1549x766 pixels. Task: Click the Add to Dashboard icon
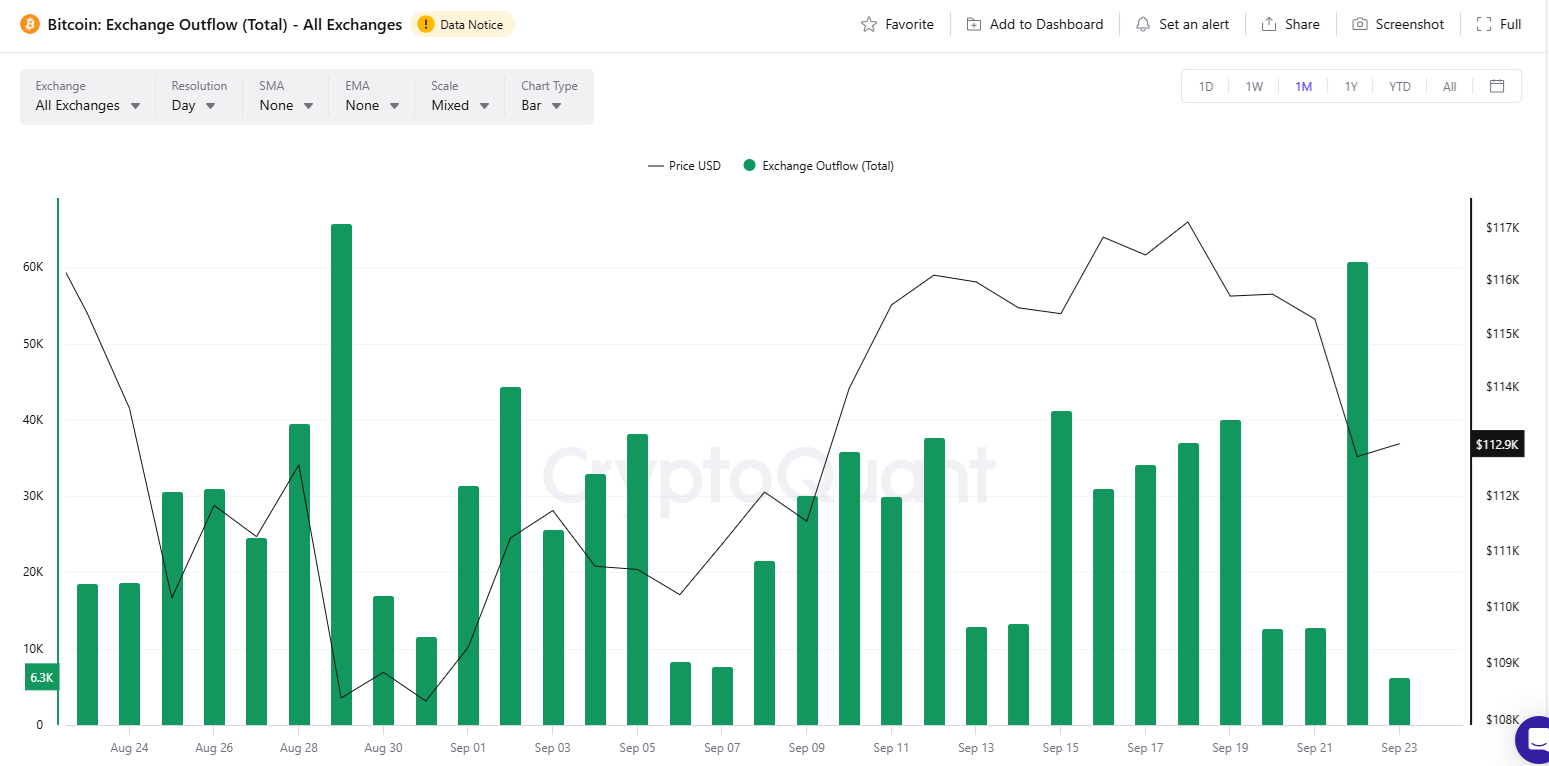tap(973, 24)
